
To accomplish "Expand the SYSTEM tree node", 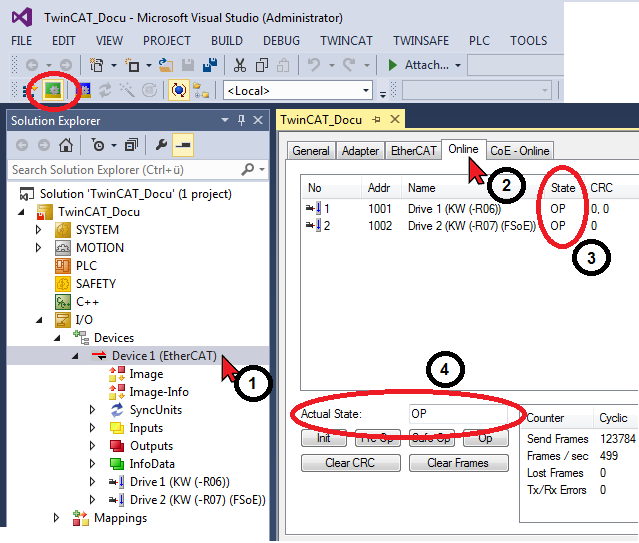I will click(39, 230).
